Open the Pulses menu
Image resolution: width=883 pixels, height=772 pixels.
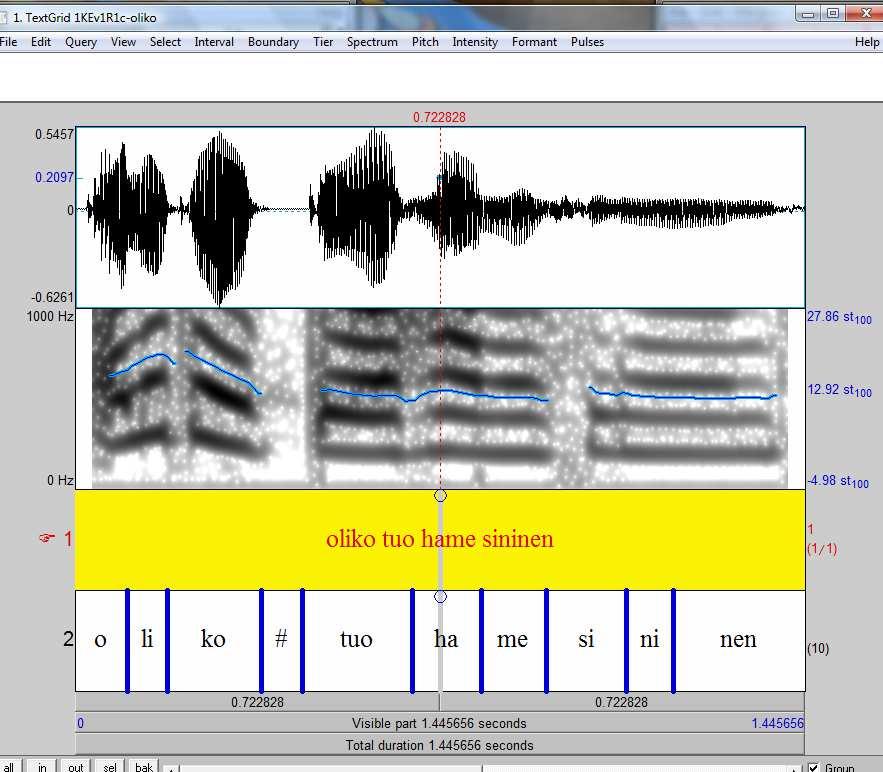587,42
